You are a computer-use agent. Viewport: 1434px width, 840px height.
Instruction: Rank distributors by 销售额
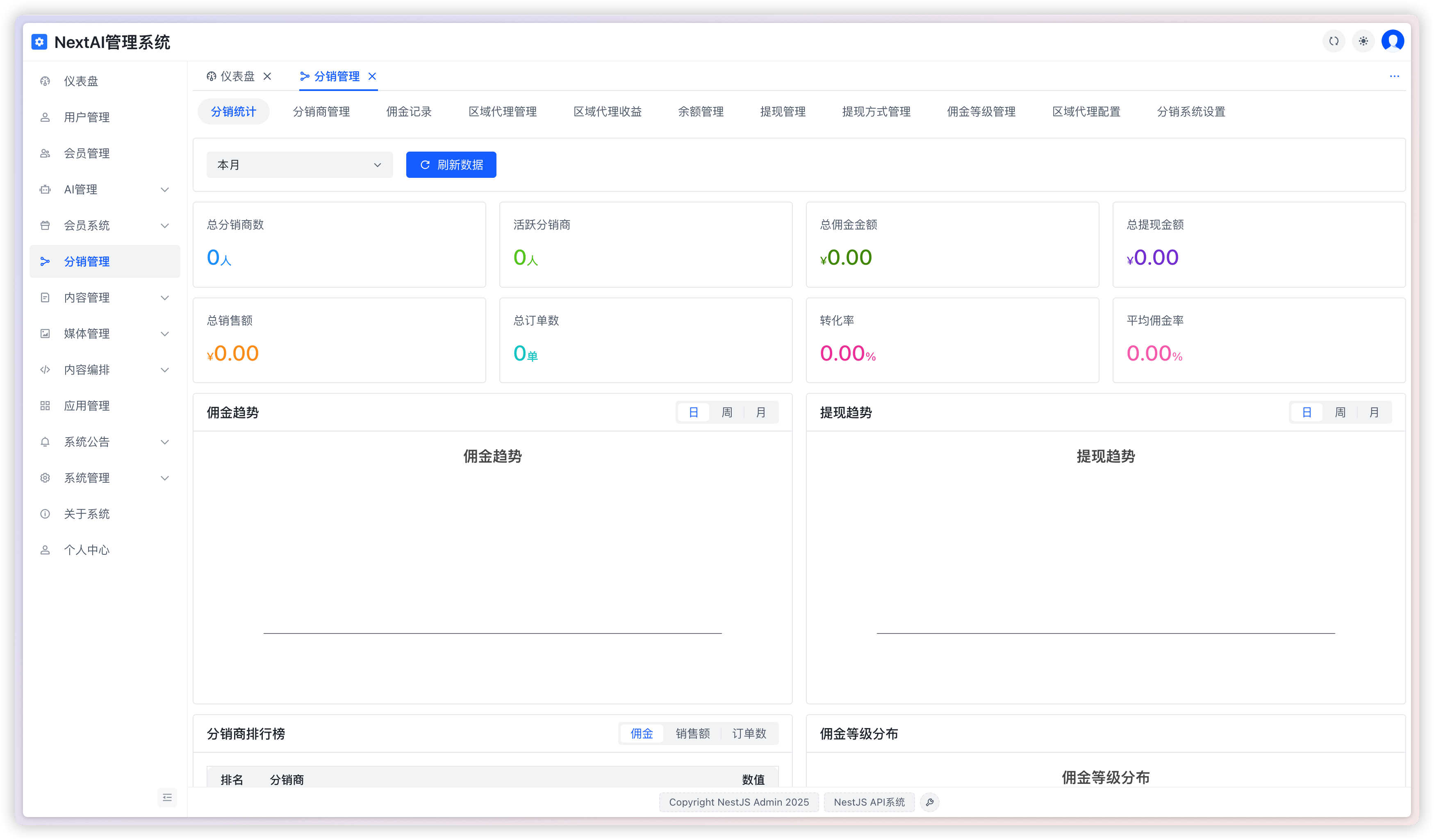coord(692,733)
